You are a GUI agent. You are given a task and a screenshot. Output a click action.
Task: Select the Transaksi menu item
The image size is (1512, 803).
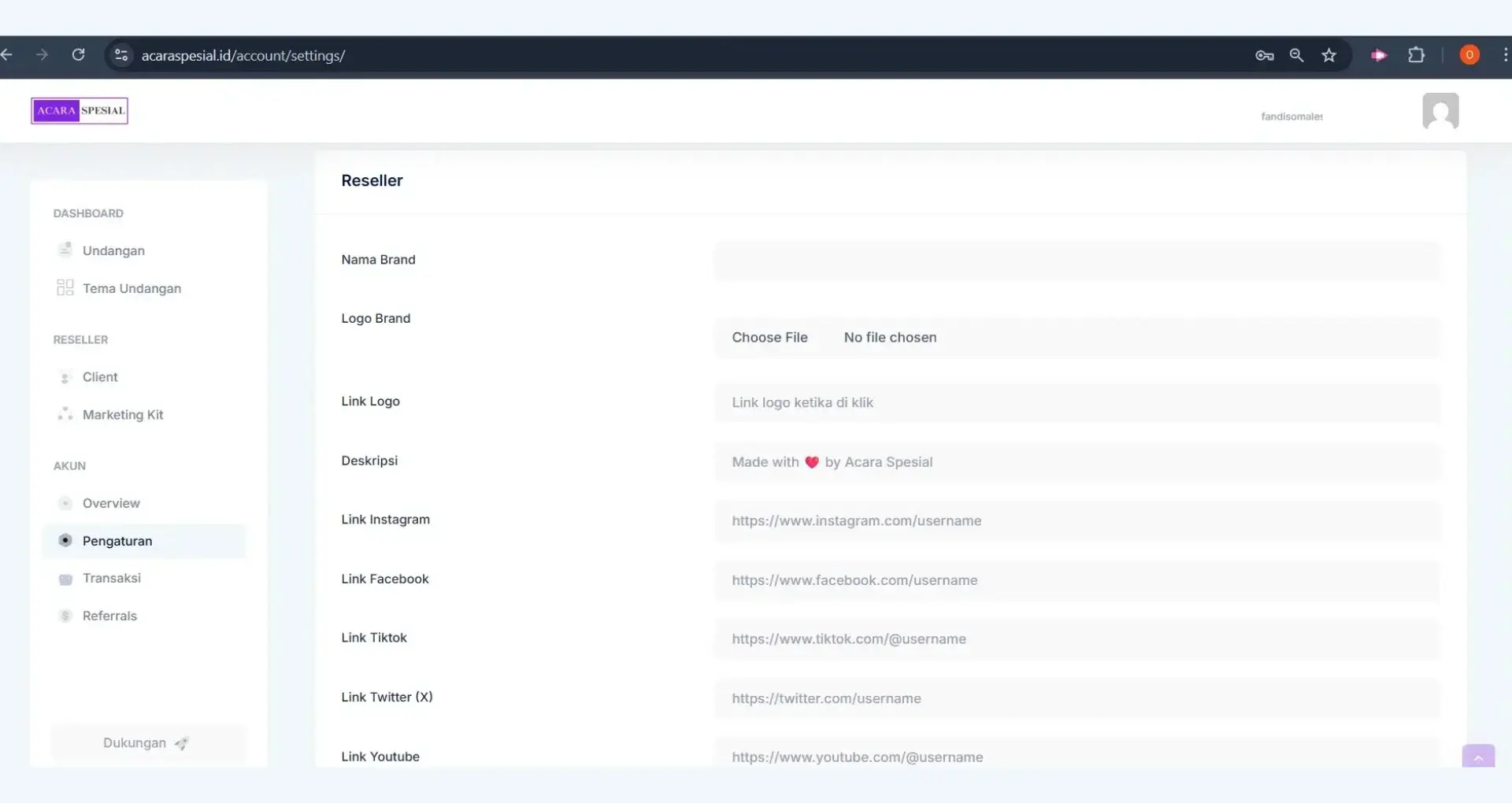[112, 578]
